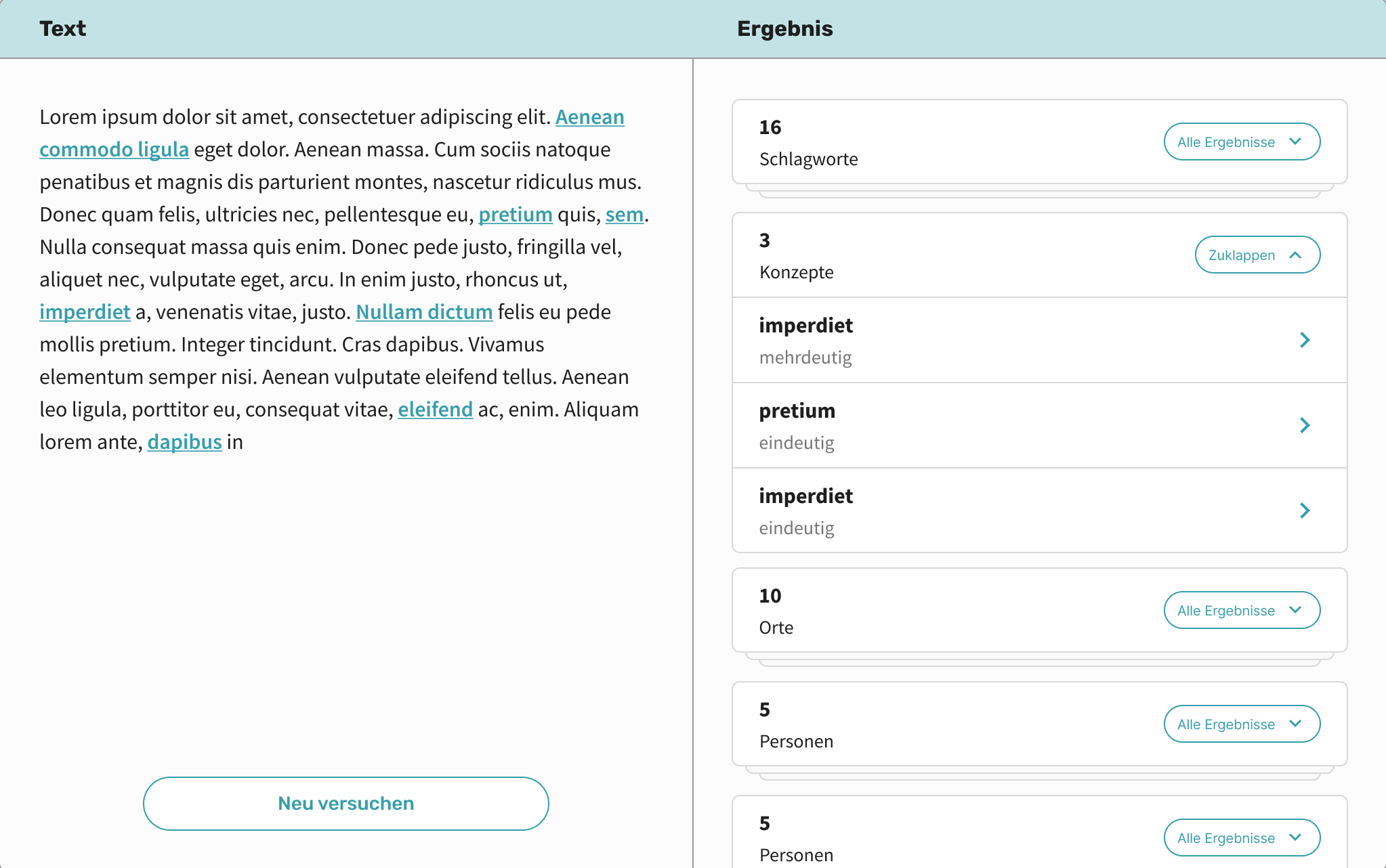Click the 'sem' highlighted keyword
This screenshot has height=868, width=1386.
[624, 215]
